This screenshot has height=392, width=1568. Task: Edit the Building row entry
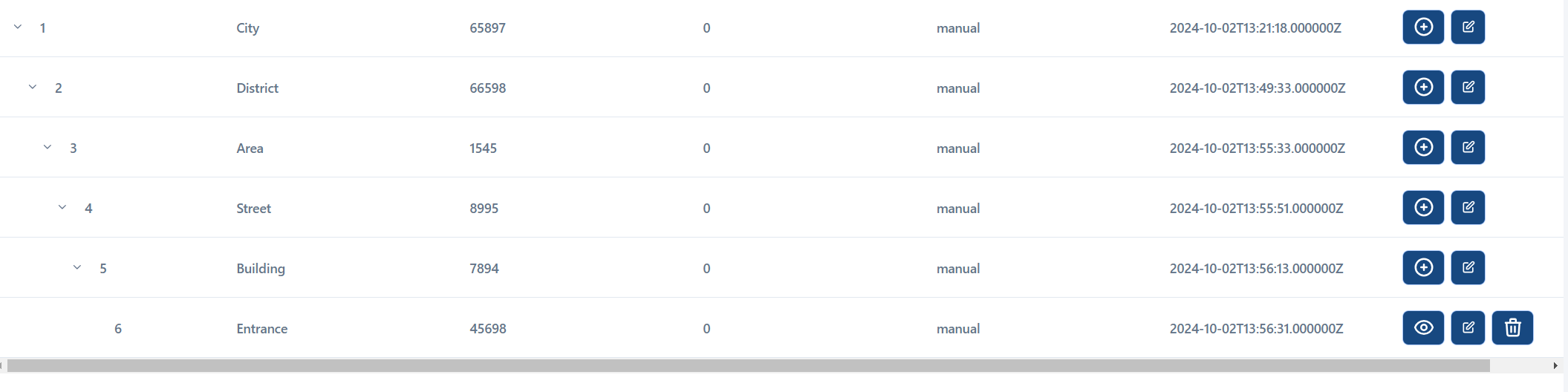point(1468,268)
